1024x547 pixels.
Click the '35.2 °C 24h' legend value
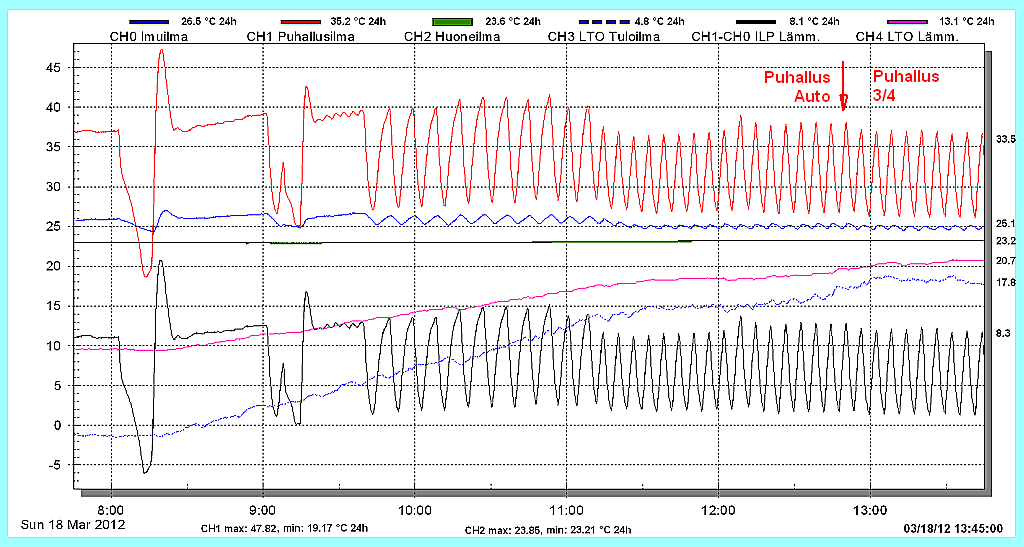pyautogui.click(x=359, y=22)
